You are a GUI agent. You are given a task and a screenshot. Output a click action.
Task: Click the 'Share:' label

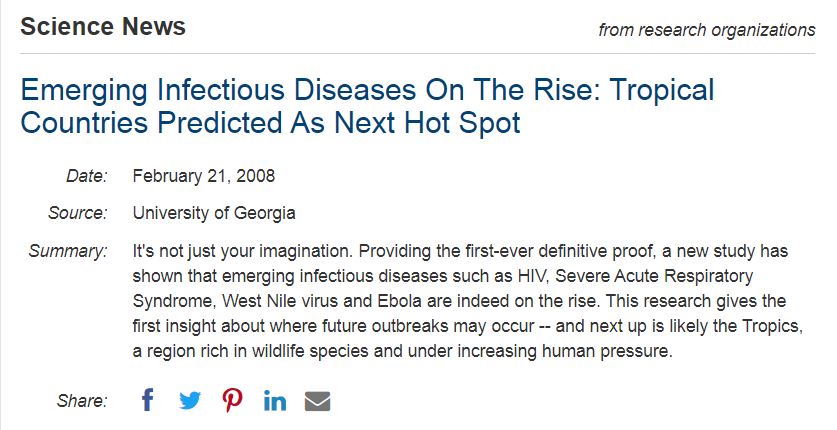click(x=82, y=401)
